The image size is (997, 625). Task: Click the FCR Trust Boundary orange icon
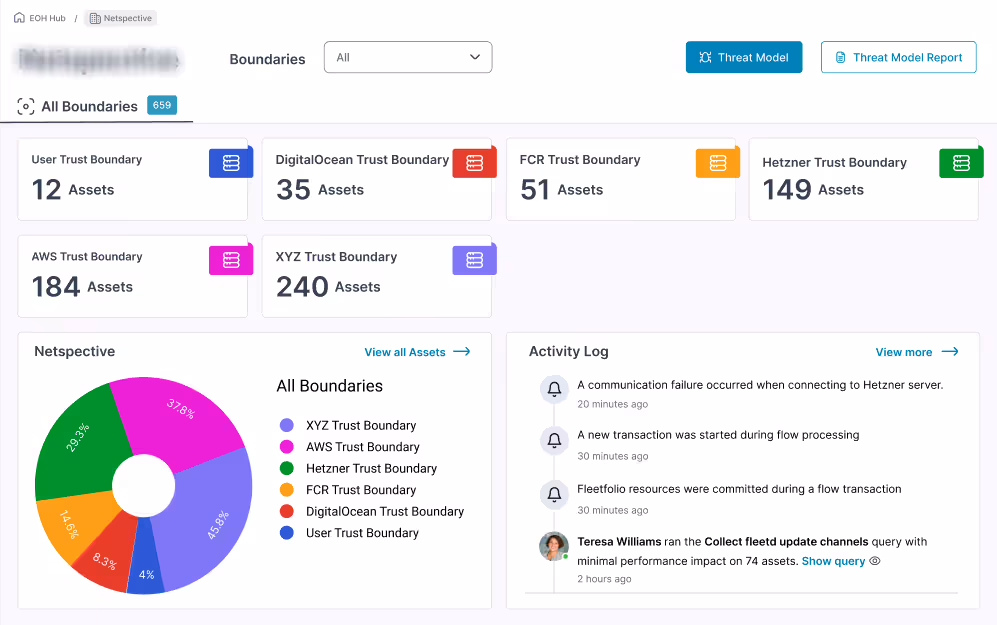[x=717, y=163]
